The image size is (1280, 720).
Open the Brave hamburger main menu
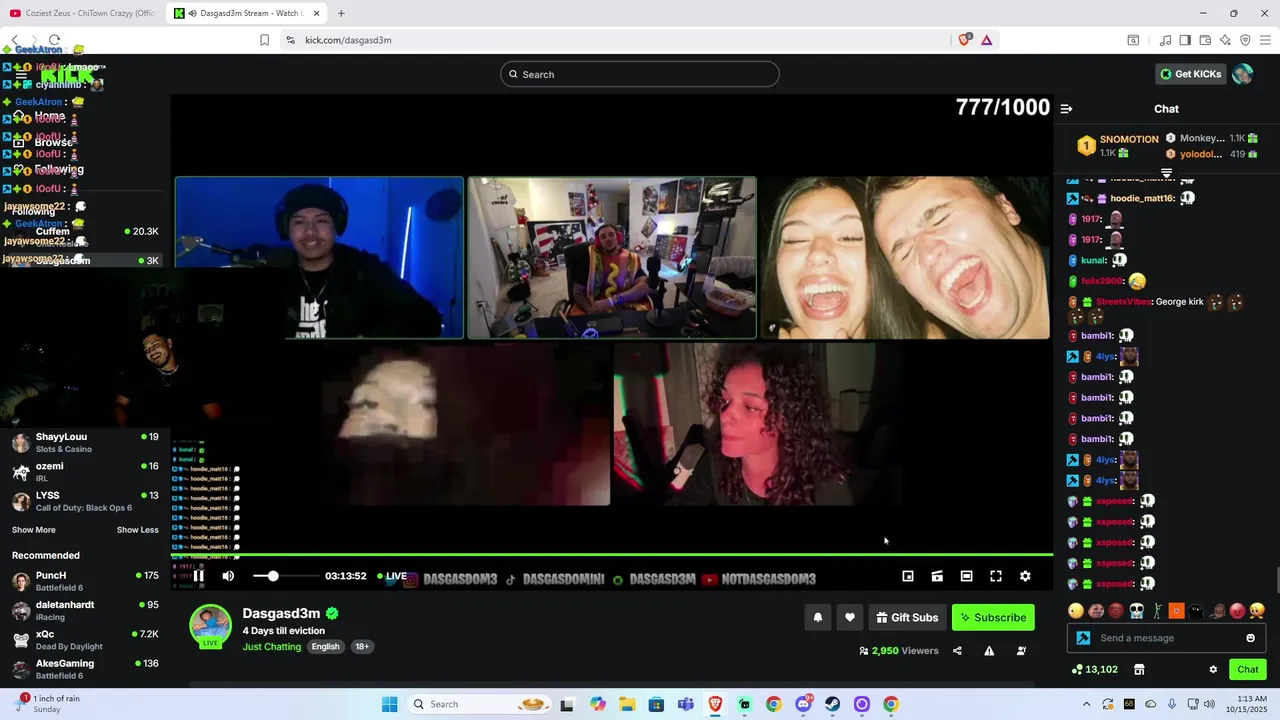click(1266, 40)
